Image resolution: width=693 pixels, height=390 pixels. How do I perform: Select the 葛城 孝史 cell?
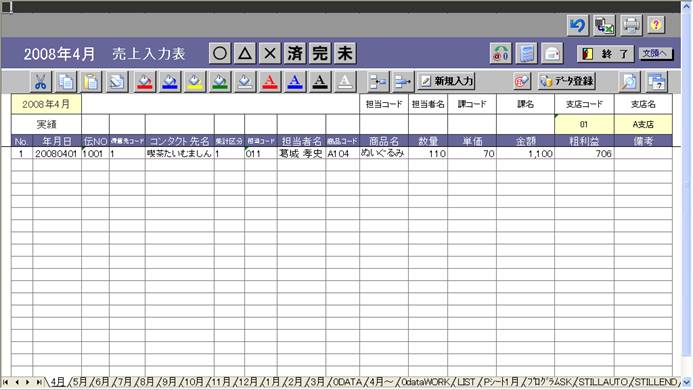pyautogui.click(x=301, y=153)
